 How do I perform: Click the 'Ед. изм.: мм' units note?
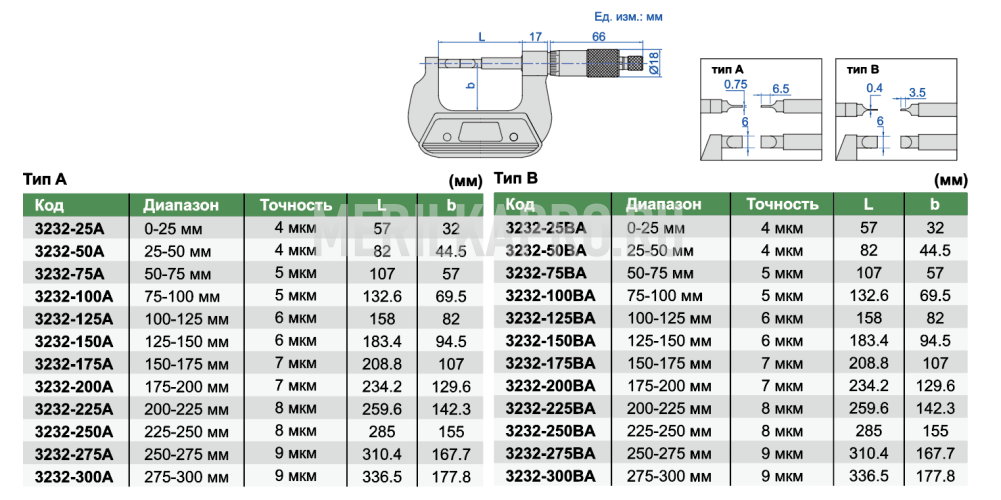628,17
